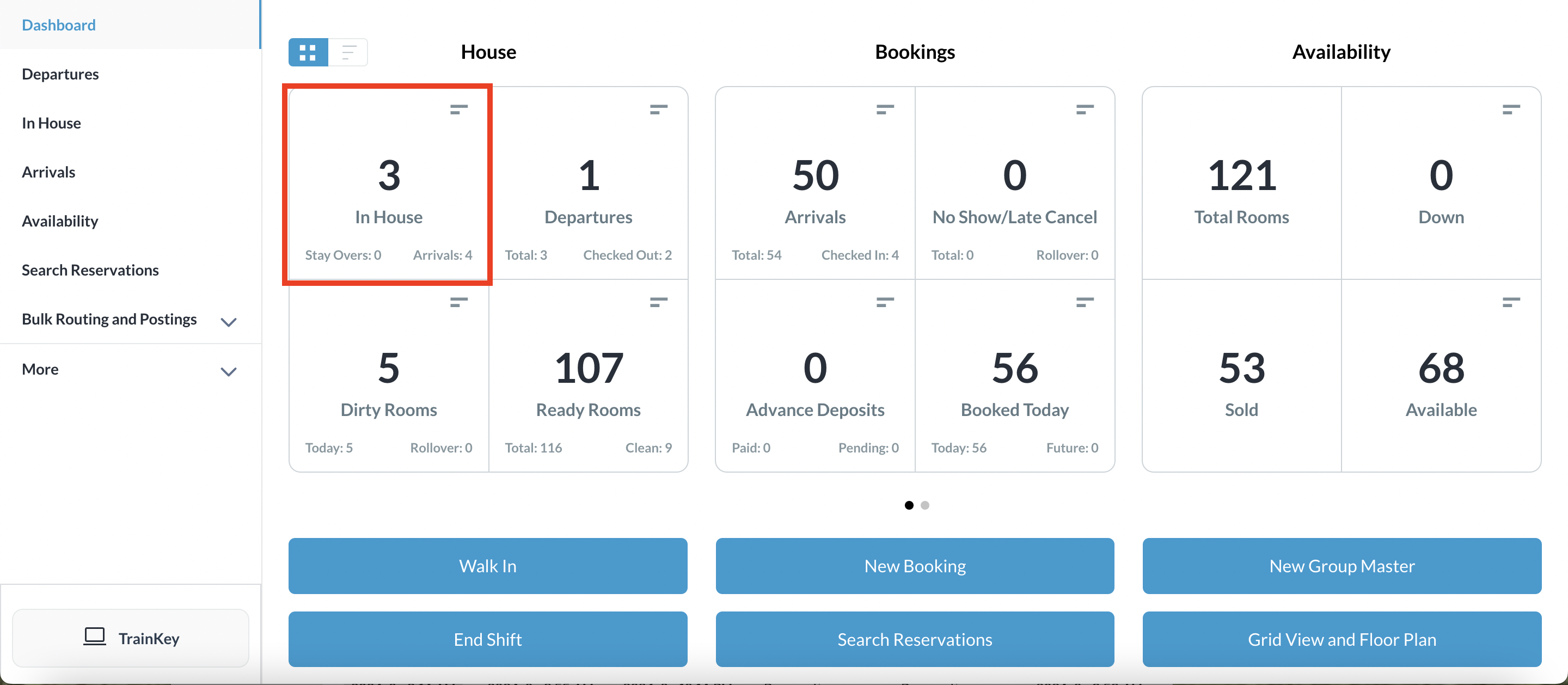Switch to grid view layout

[308, 52]
